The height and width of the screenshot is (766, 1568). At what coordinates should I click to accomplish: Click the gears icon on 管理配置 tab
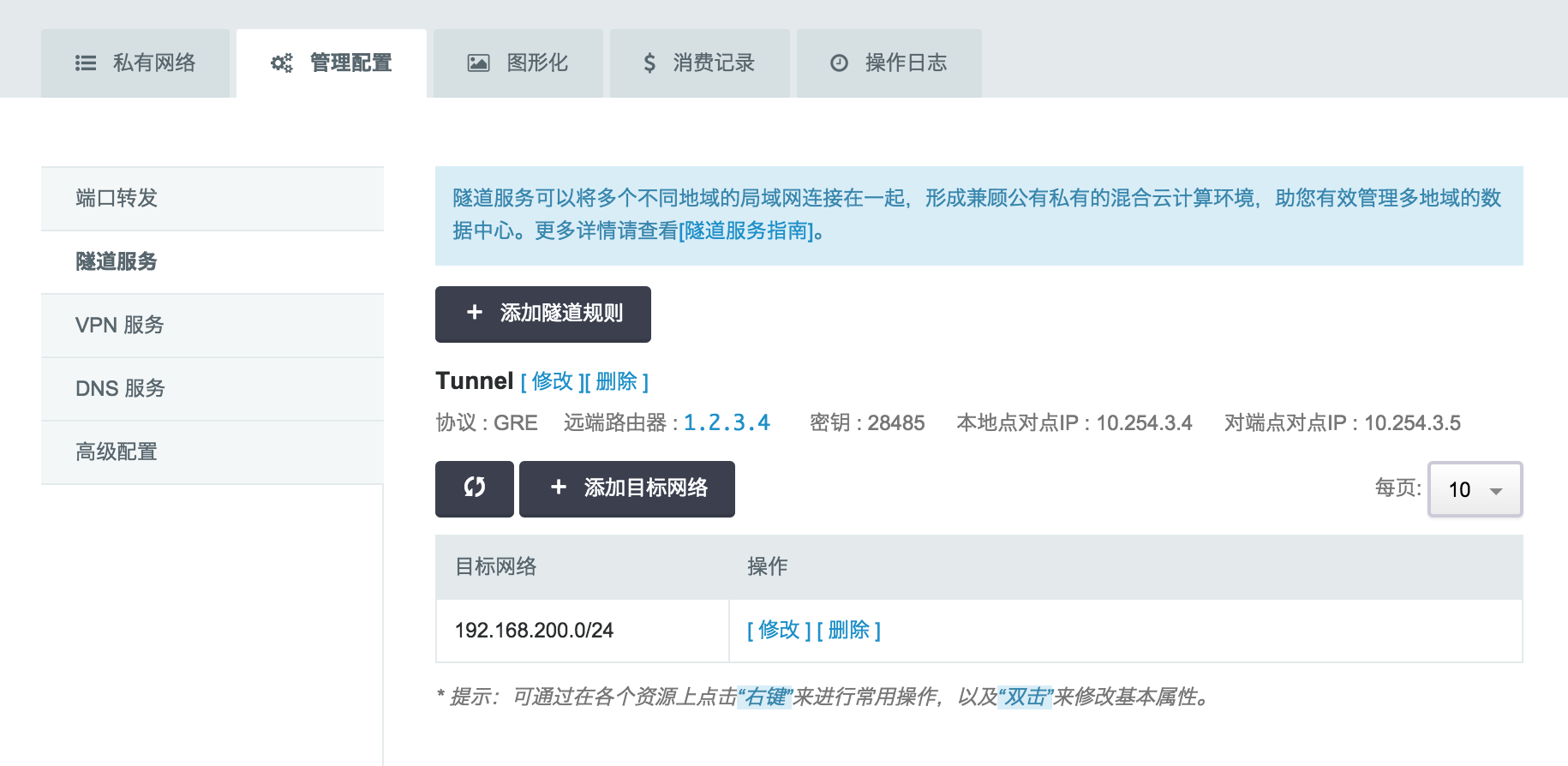coord(282,63)
